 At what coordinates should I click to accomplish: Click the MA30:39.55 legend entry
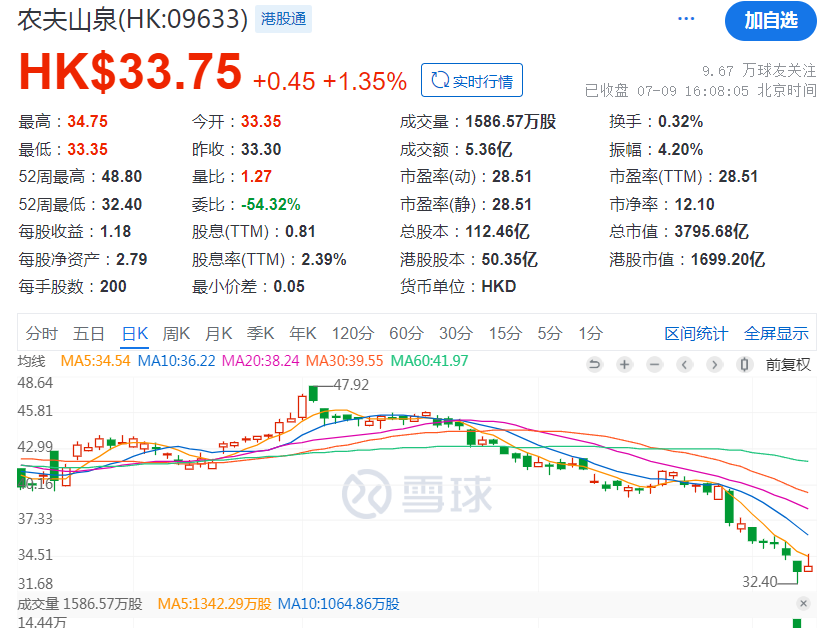tap(344, 361)
